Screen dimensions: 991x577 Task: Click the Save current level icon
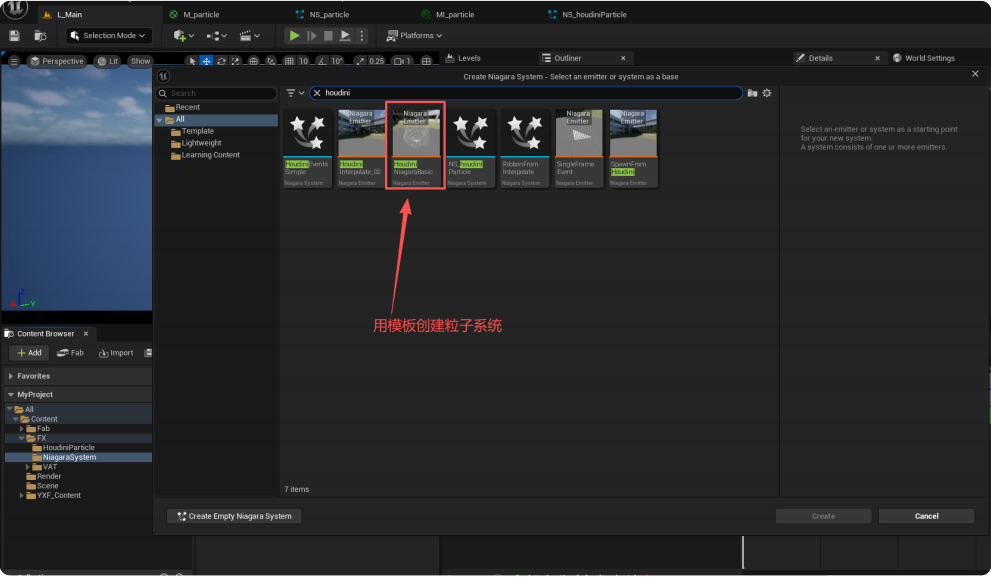coord(14,36)
